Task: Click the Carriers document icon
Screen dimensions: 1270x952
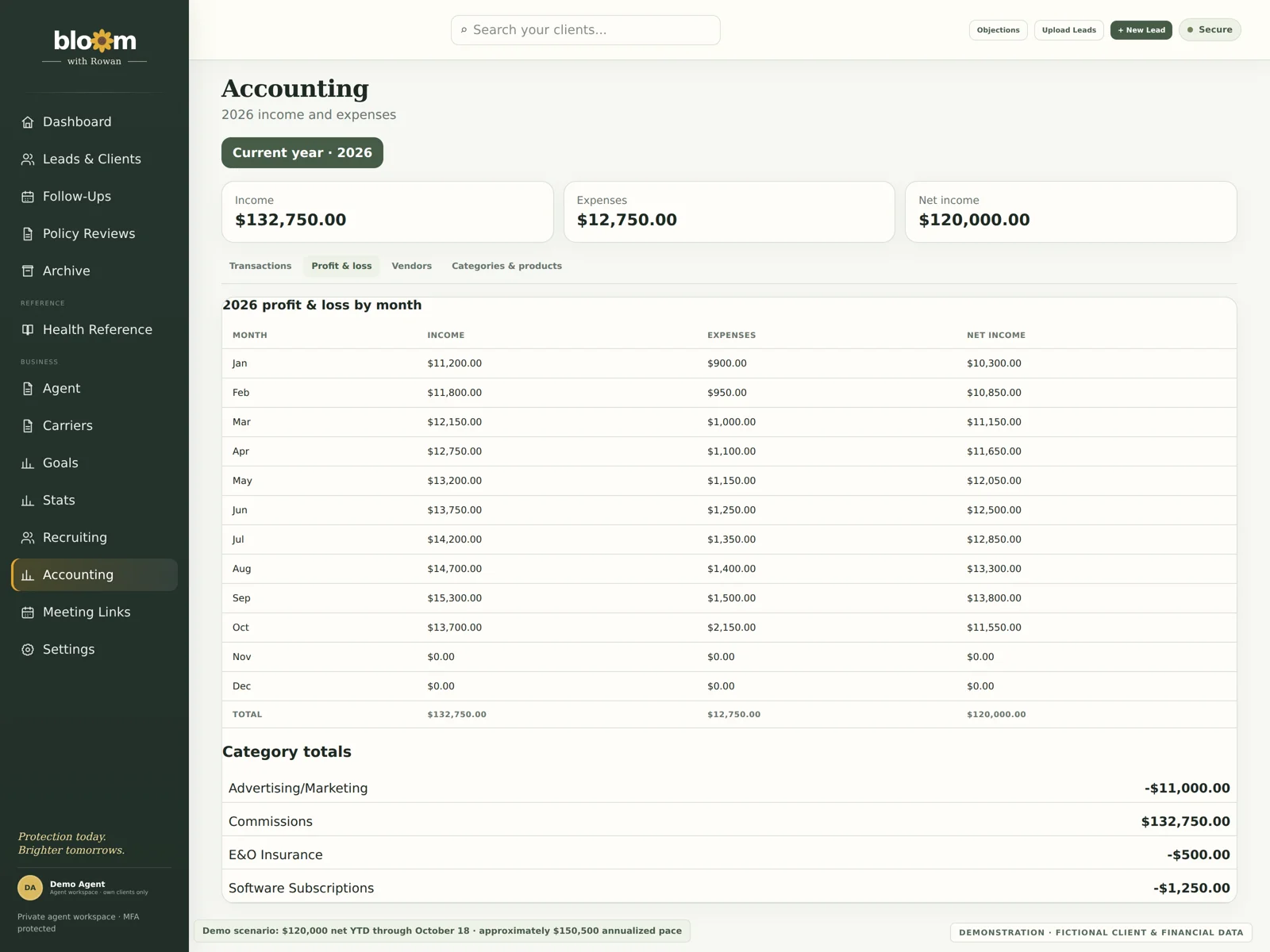Action: coord(28,426)
